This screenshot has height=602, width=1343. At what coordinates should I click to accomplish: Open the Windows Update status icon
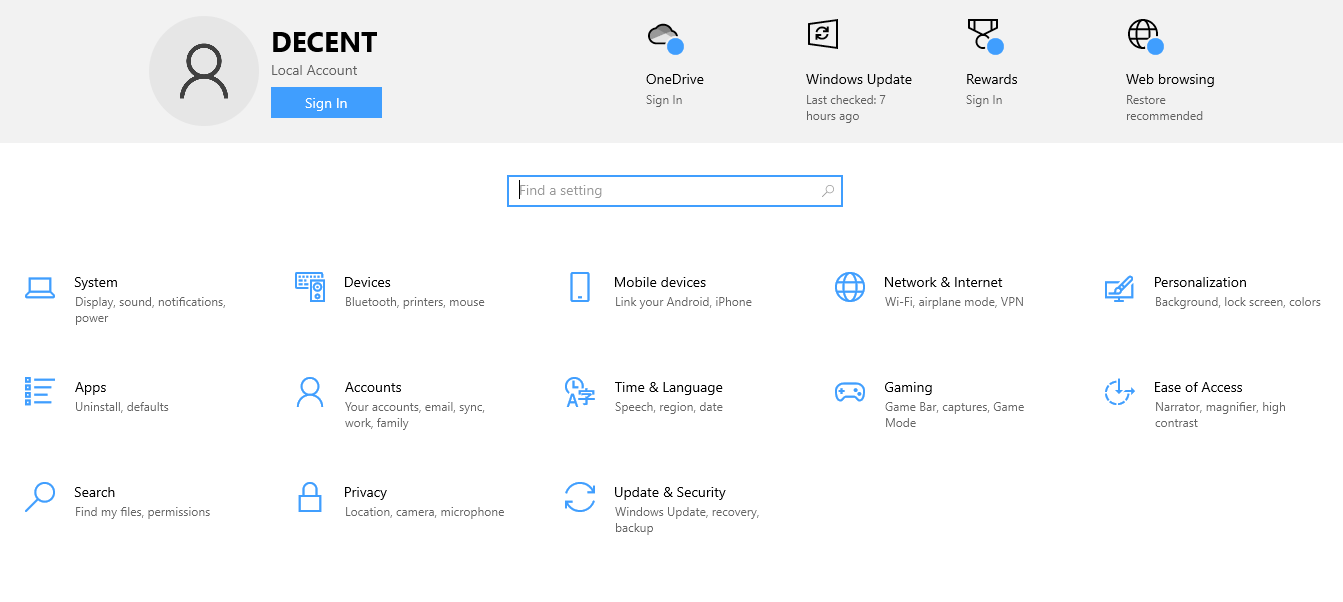pyautogui.click(x=823, y=34)
